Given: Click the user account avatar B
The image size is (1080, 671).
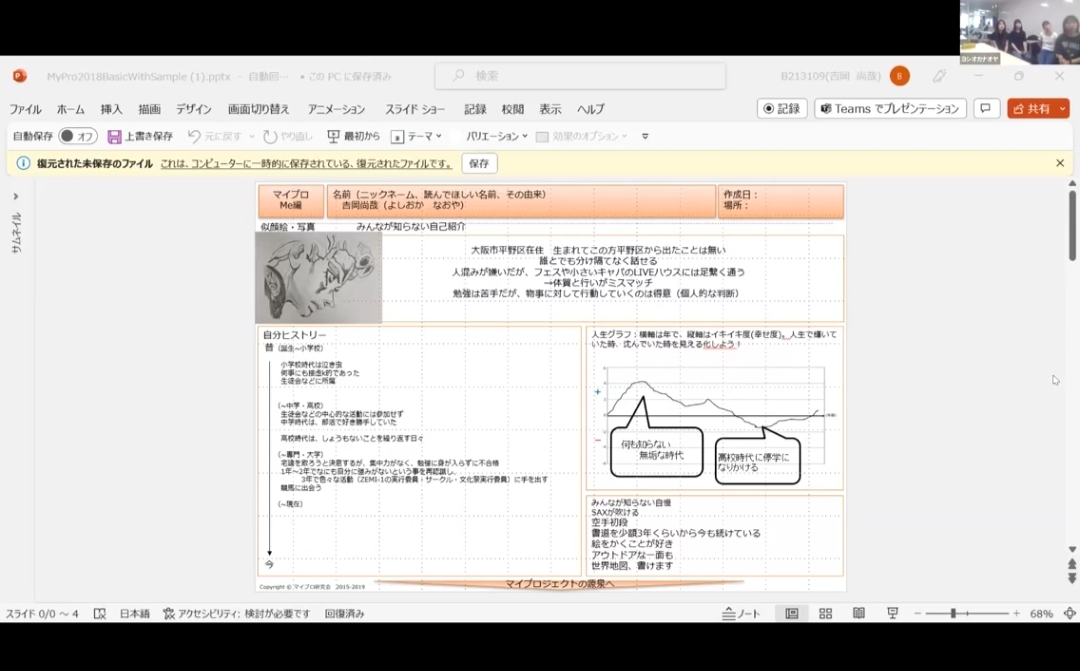Looking at the screenshot, I should point(900,76).
